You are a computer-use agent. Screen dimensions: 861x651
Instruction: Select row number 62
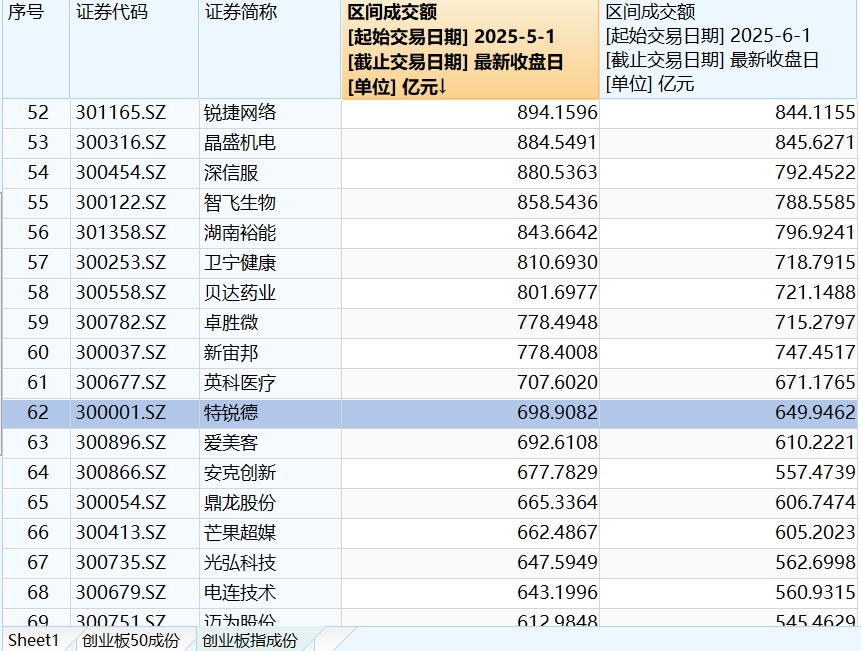[36, 413]
